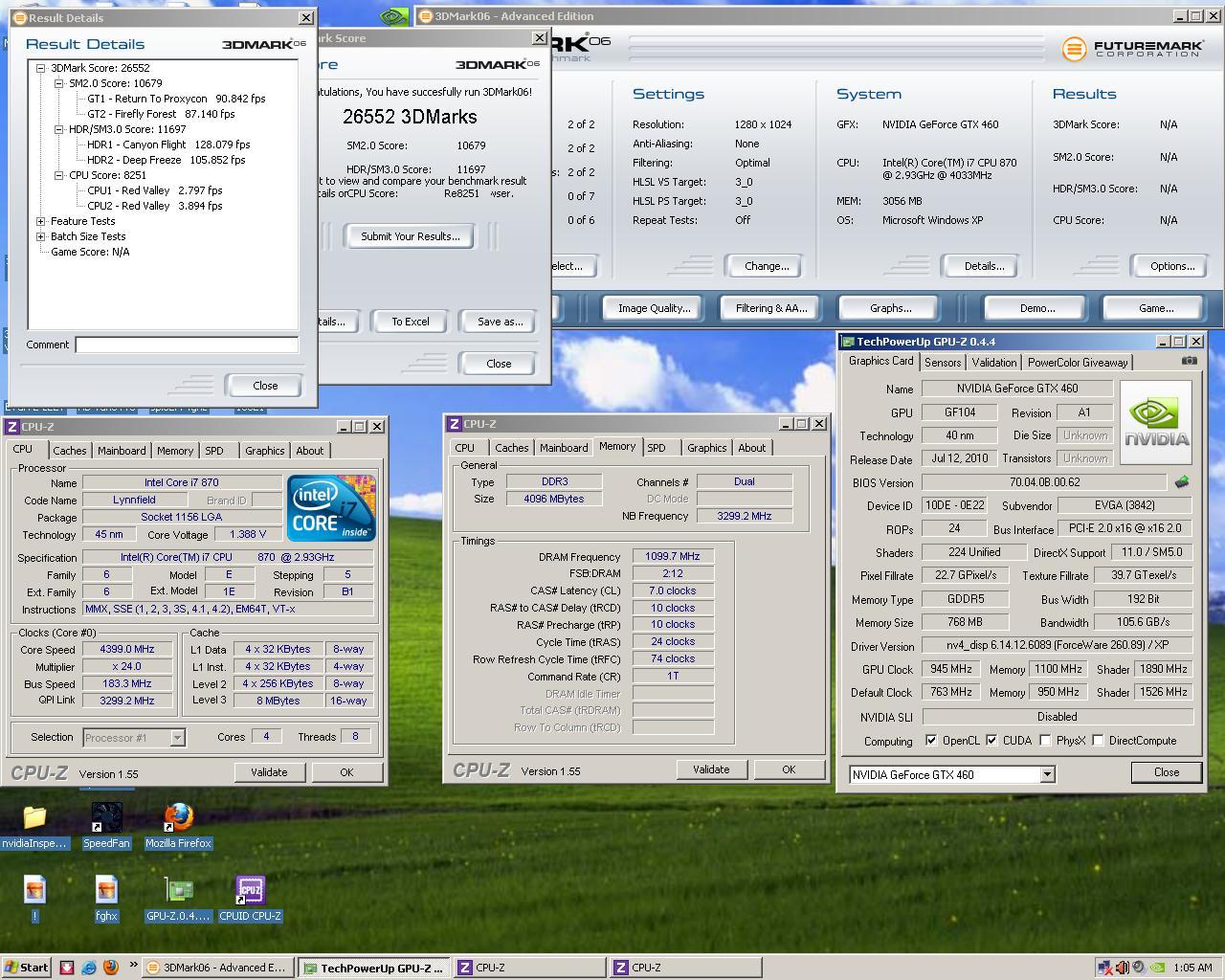Click the Result Details window title icon
This screenshot has height=980, width=1225.
click(19, 17)
